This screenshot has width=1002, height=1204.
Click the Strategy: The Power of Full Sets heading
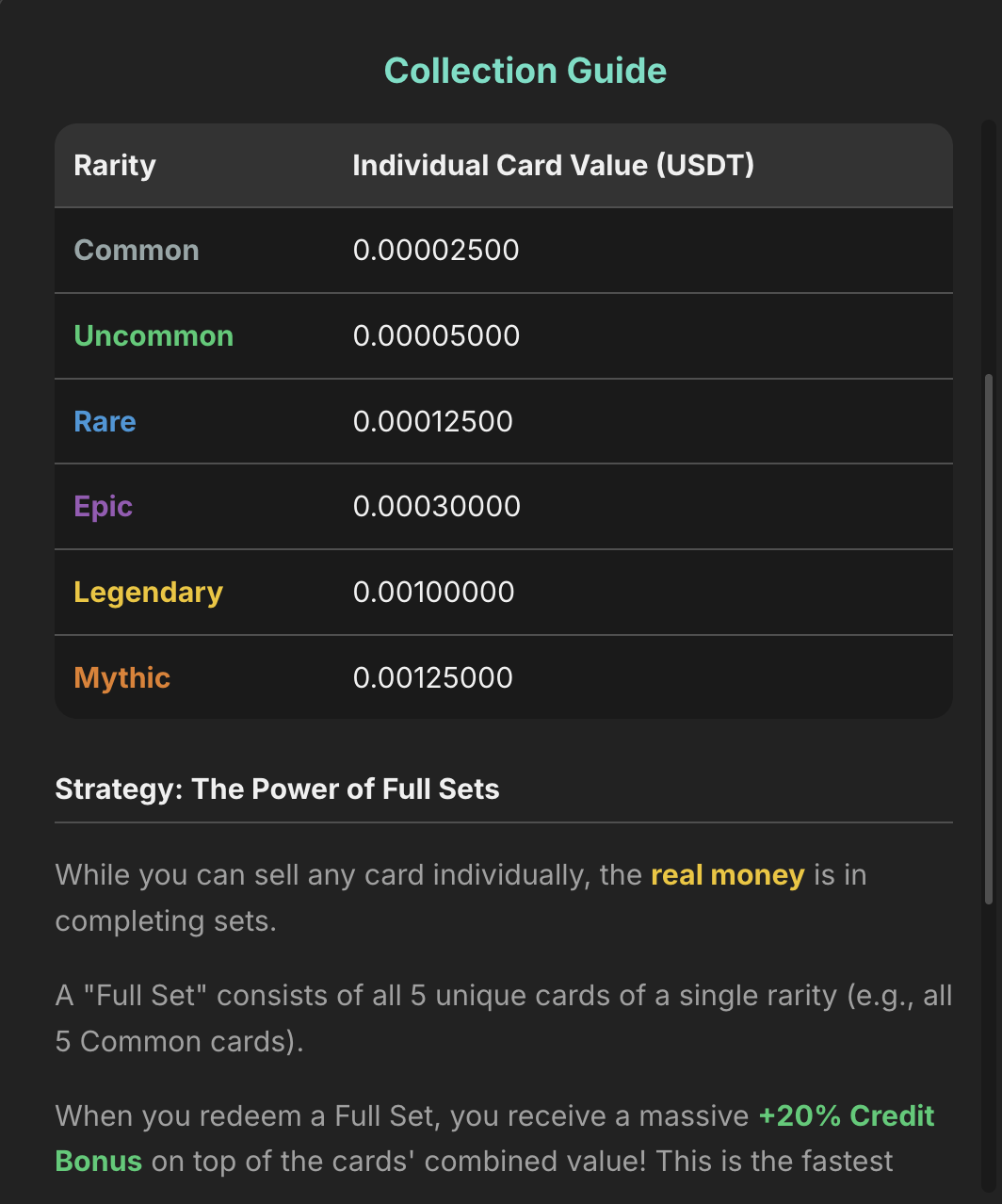277,789
